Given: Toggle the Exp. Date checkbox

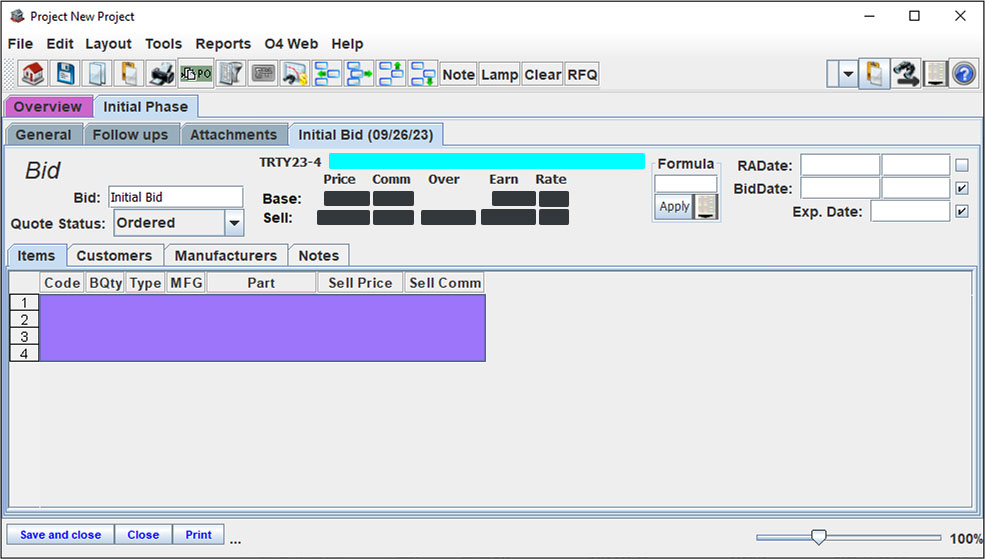Looking at the screenshot, I should [962, 211].
